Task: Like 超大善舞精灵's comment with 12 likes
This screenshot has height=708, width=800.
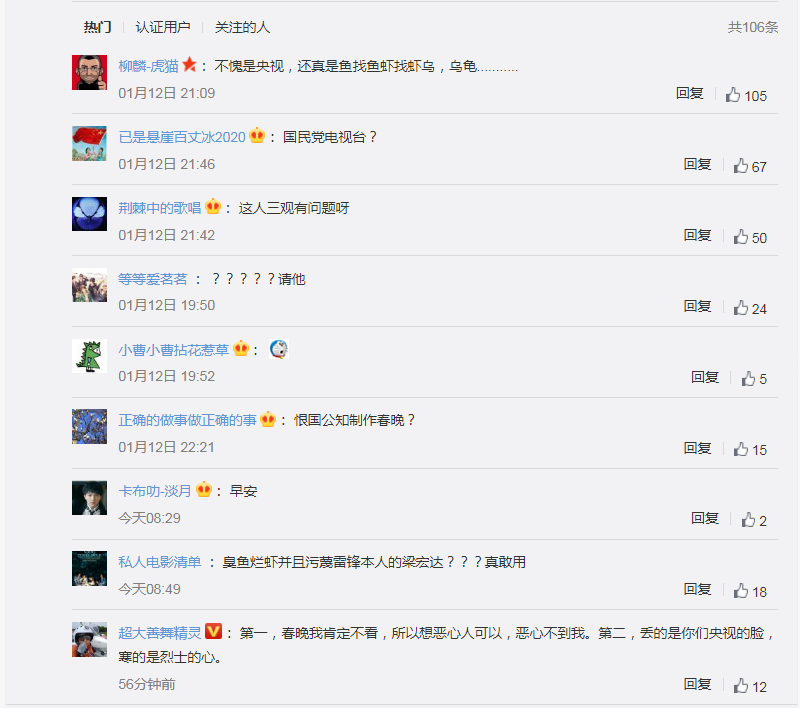Action: point(740,686)
